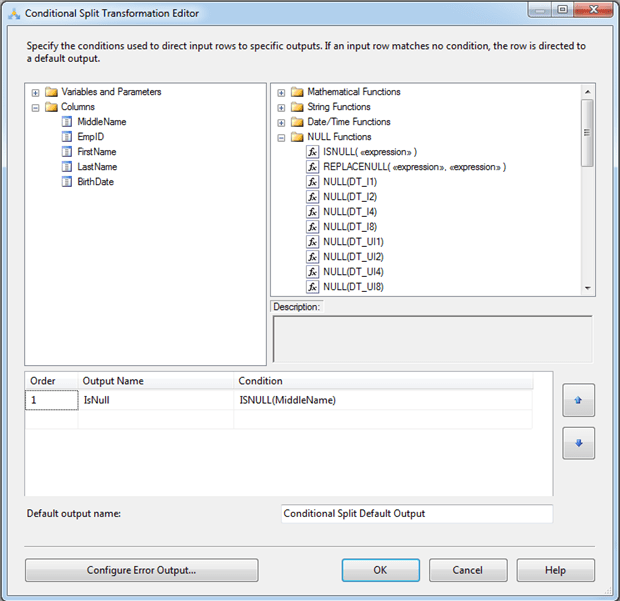Viewport: 620px width, 601px height.
Task: Collapse the NULL Functions node
Action: [x=282, y=137]
